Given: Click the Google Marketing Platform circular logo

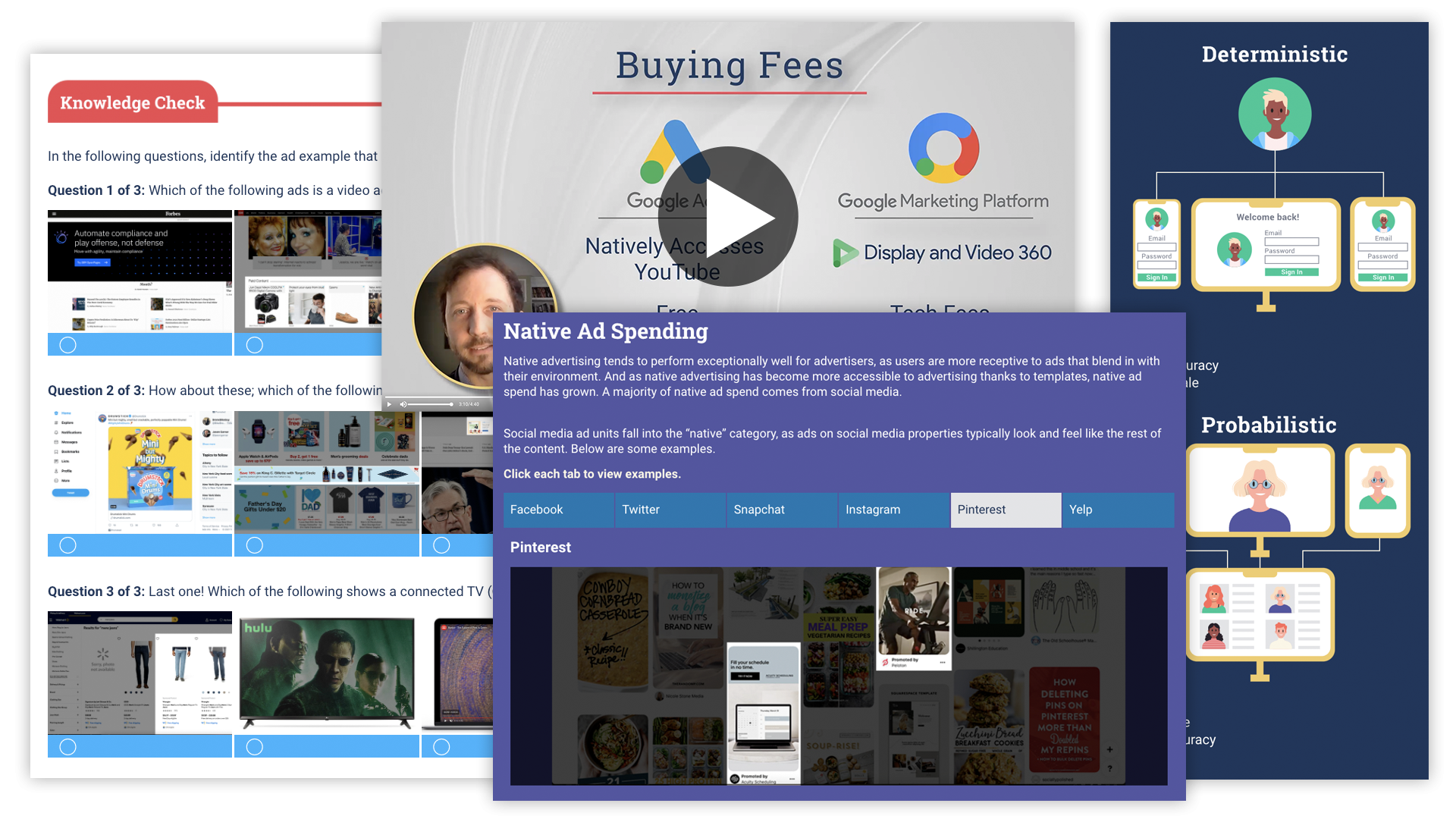Looking at the screenshot, I should tap(944, 148).
